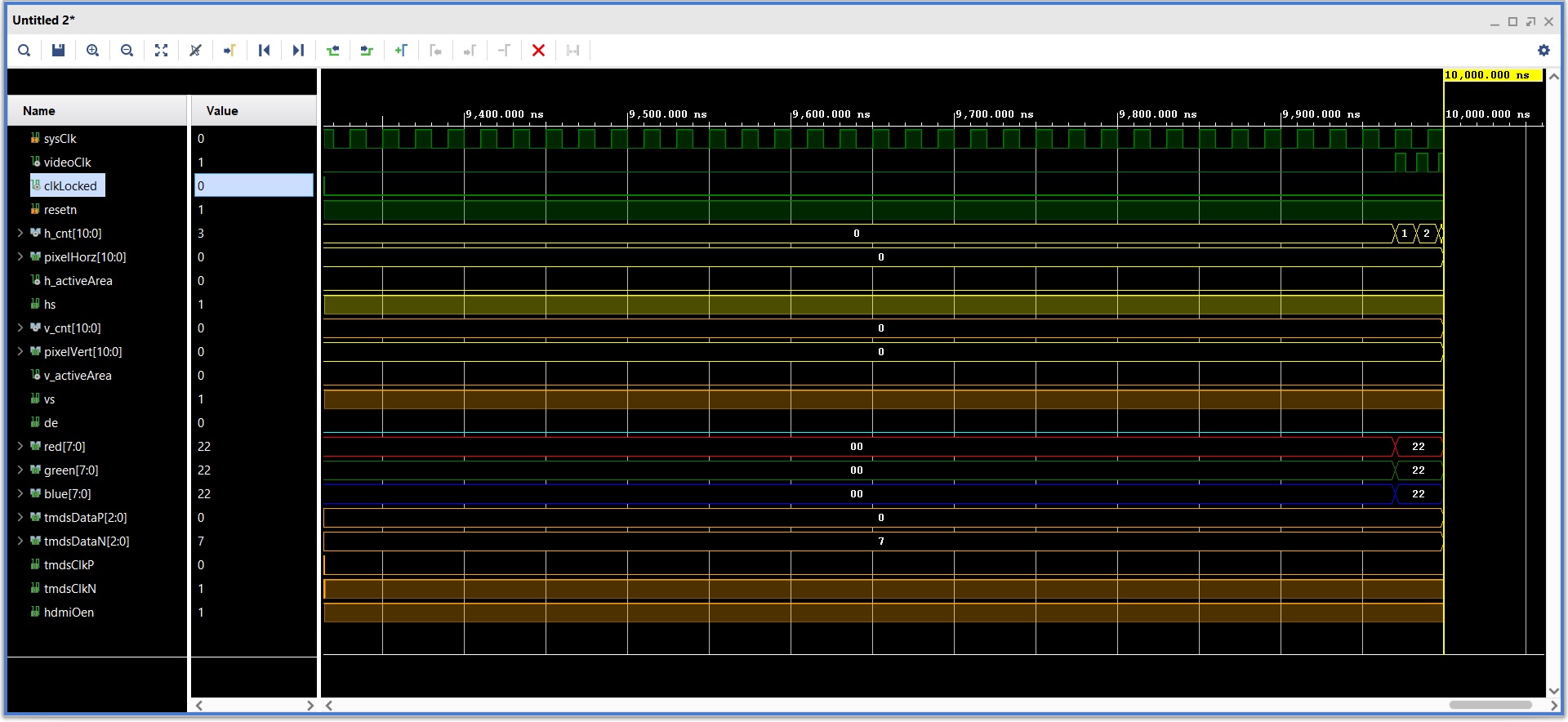Click the greyed swap cursors icon

pos(504,51)
